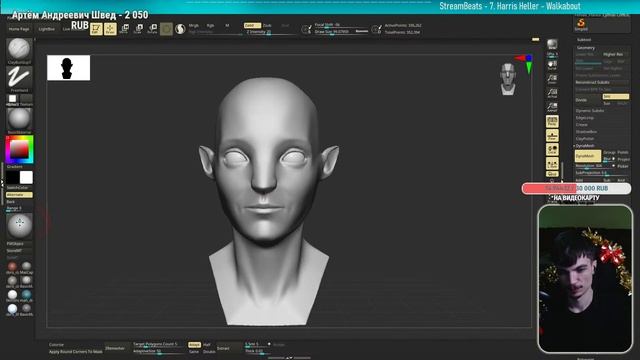Open the ClayBuildup brush selector

click(19, 51)
